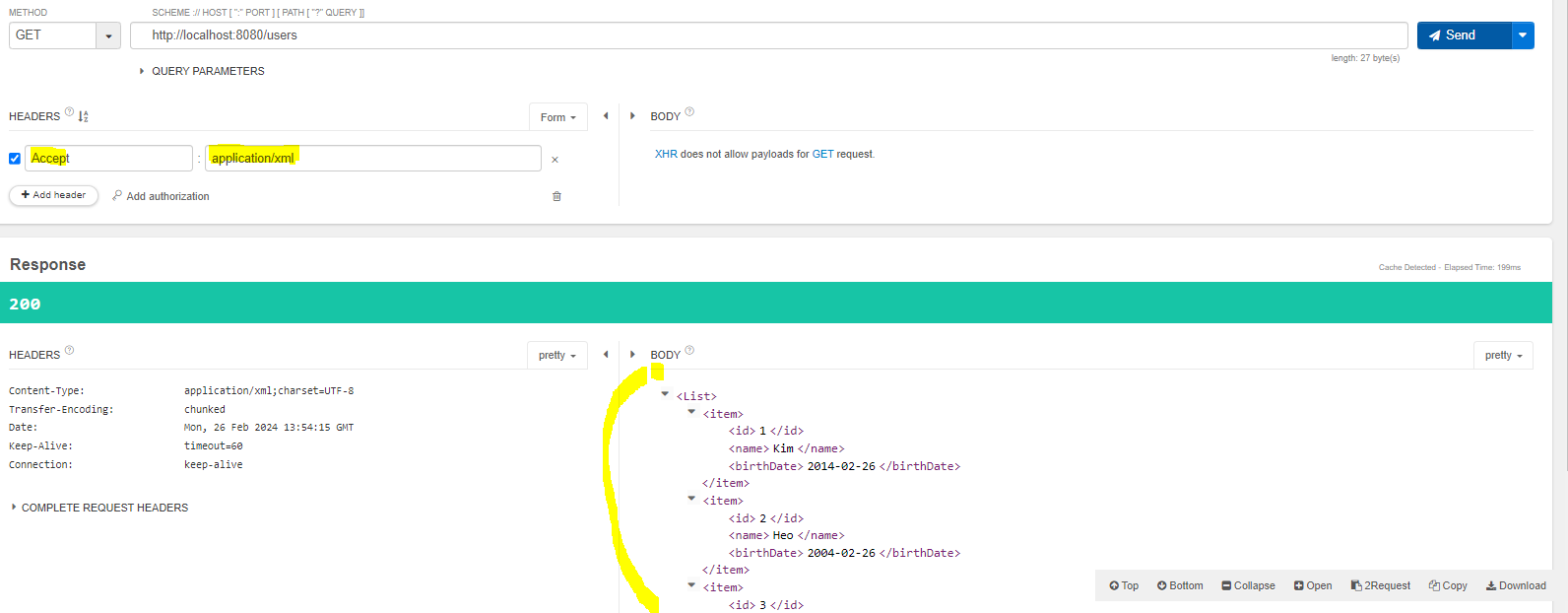Open help icon next to response HEADERS
This screenshot has height=613, width=1568.
[x=69, y=350]
